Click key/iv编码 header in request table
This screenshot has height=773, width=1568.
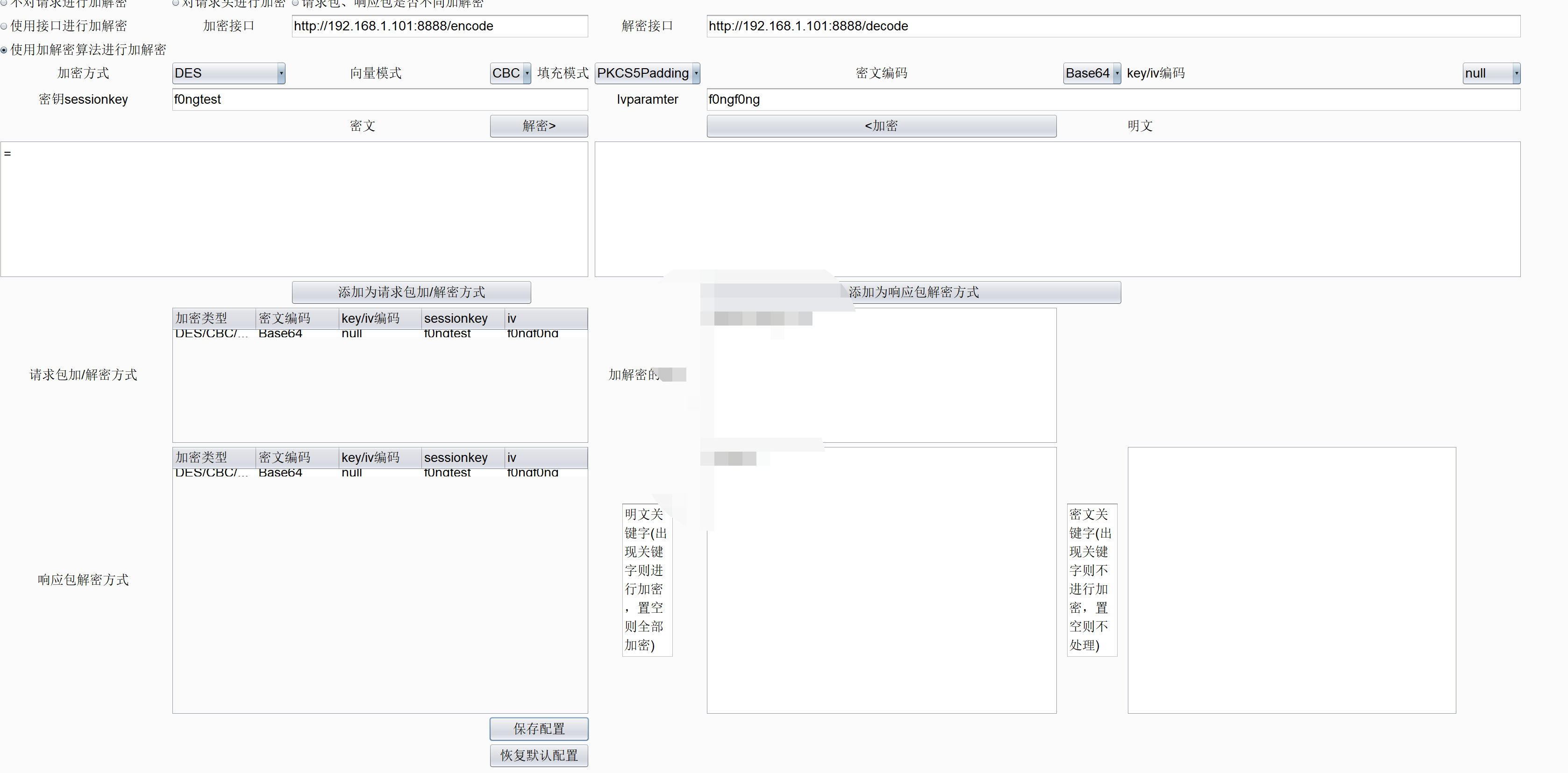(x=380, y=319)
